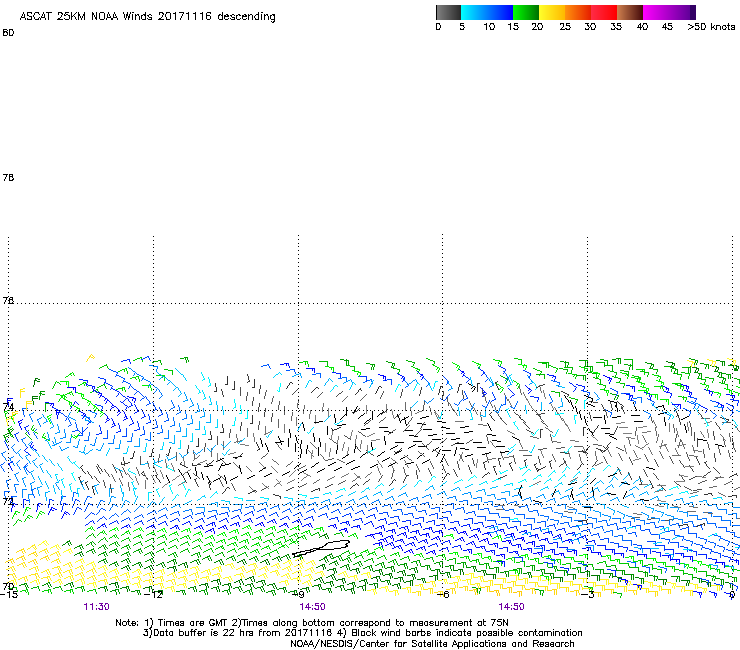This screenshot has width=740, height=650.
Task: Pick the red 30–35 knots legend segment
Action: tap(604, 12)
